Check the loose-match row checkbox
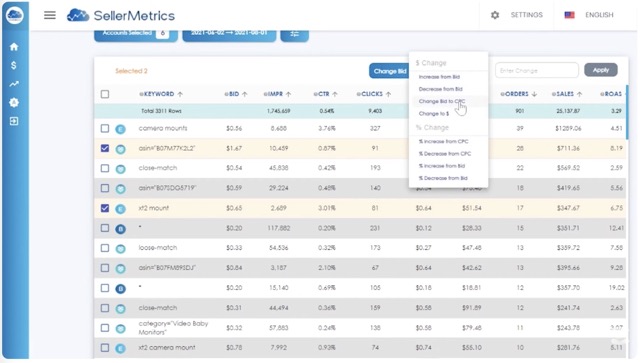640x363 pixels. 105,248
